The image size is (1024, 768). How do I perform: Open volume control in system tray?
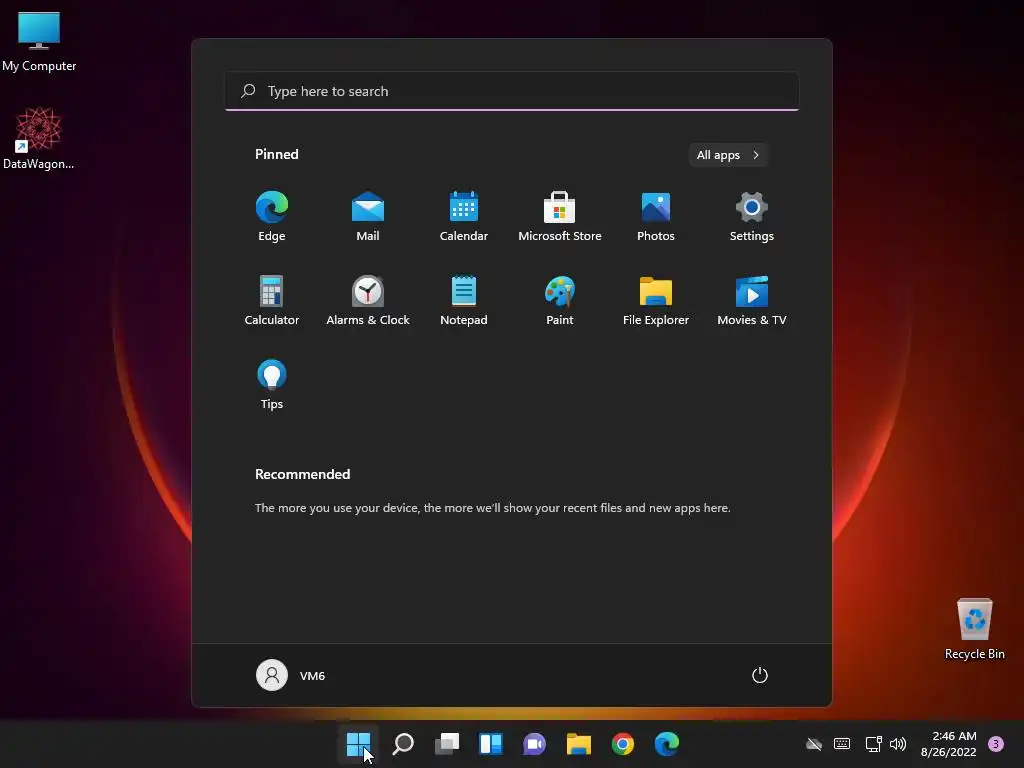point(898,744)
